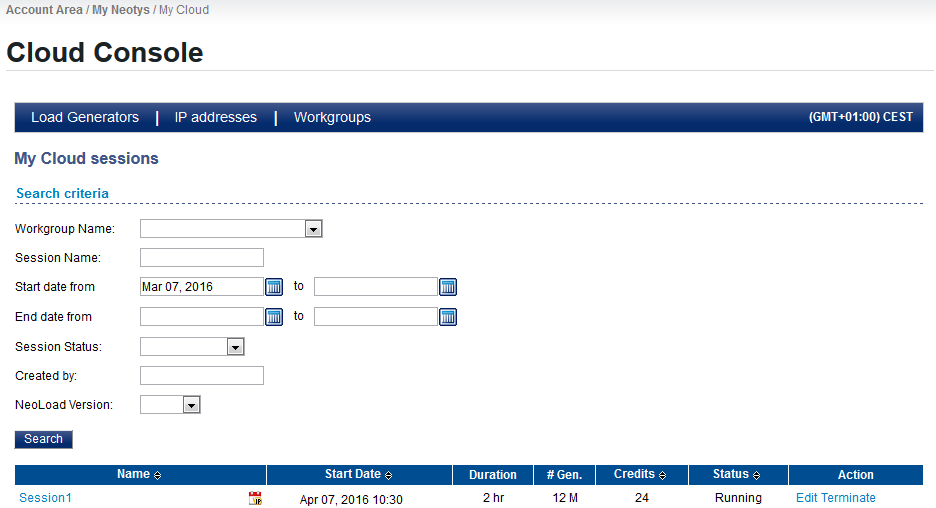The image size is (936, 508).
Task: Expand the Session Status dropdown
Action: click(x=235, y=347)
